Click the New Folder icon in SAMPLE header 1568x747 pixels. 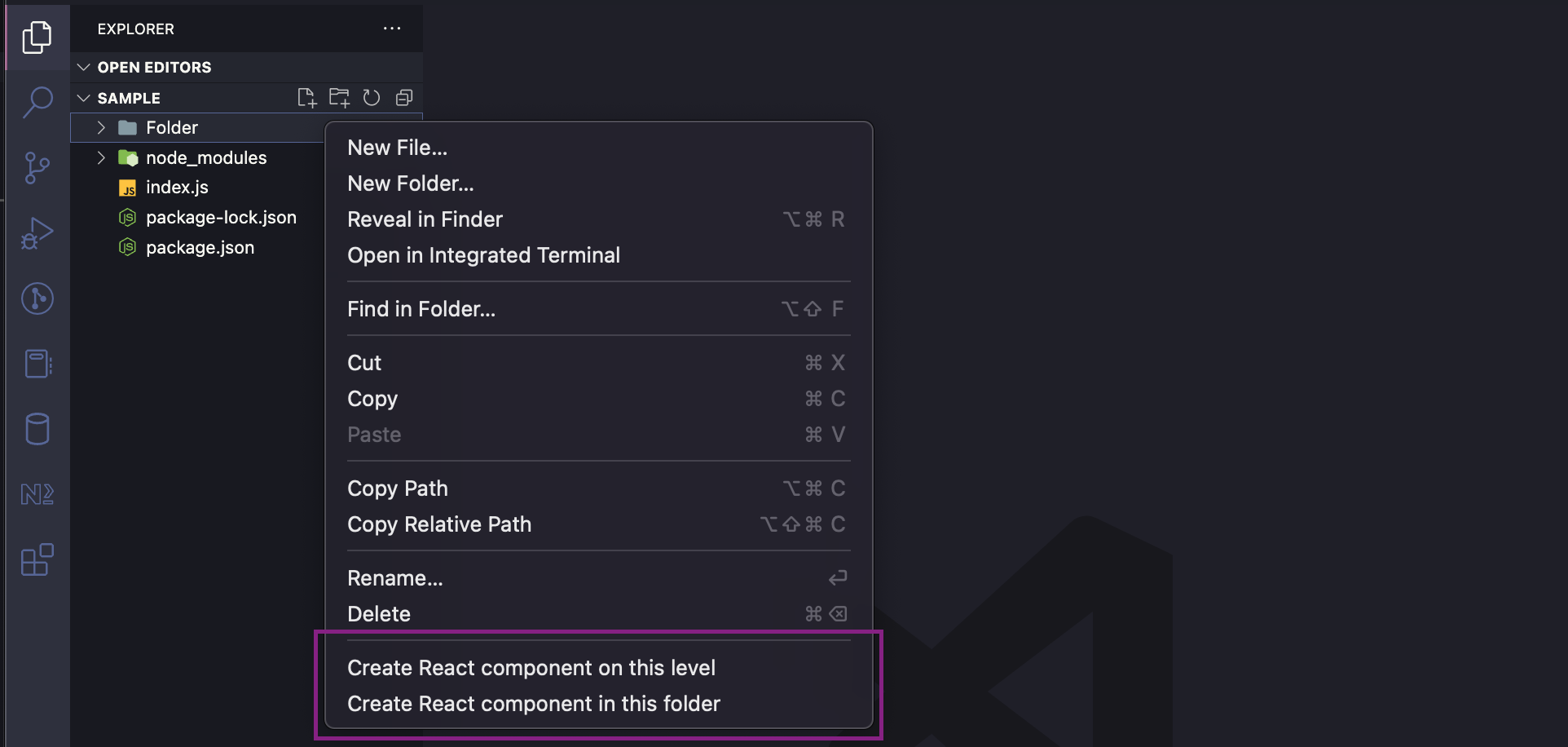point(339,98)
